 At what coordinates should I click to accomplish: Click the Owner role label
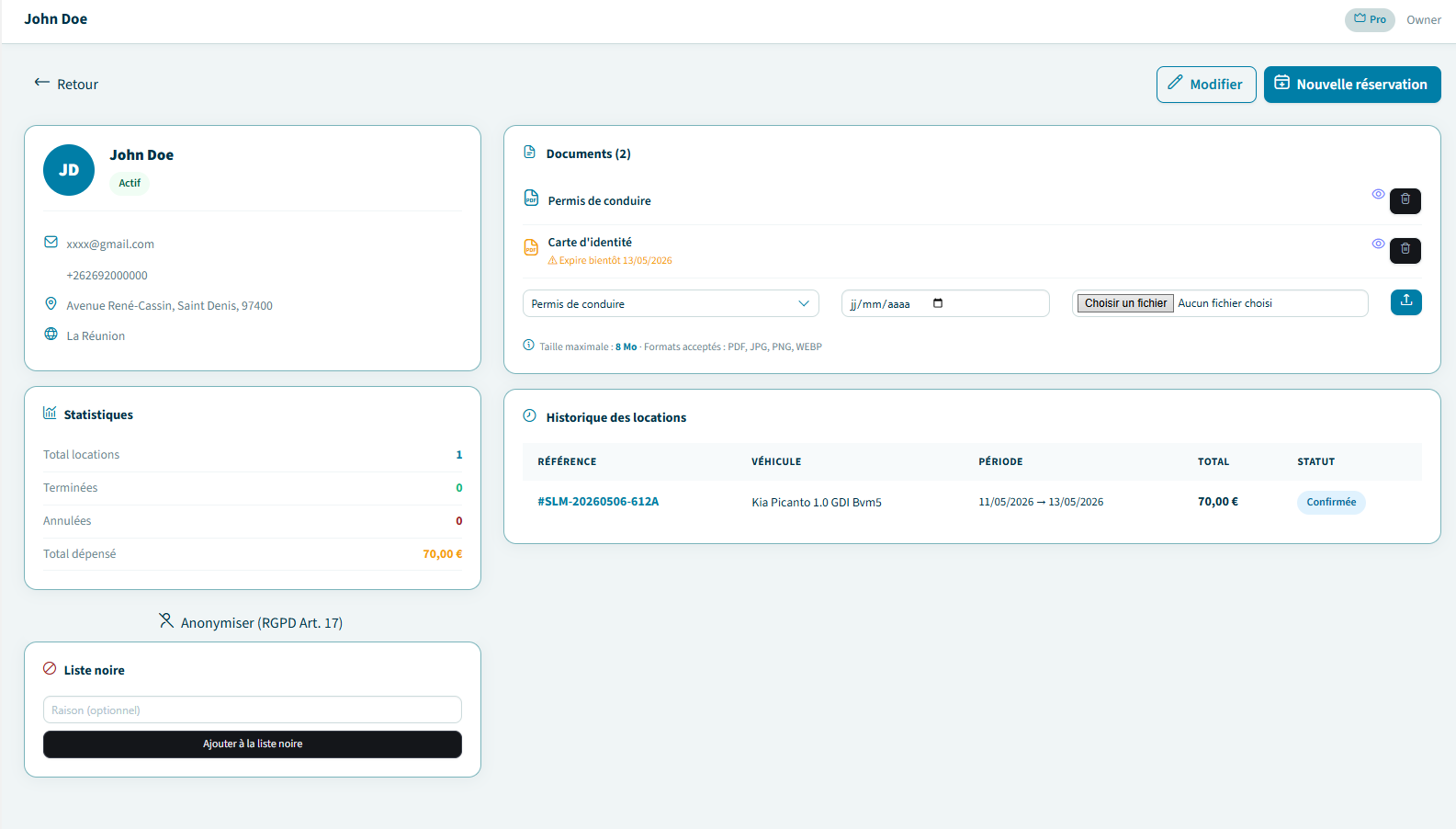(x=1424, y=20)
